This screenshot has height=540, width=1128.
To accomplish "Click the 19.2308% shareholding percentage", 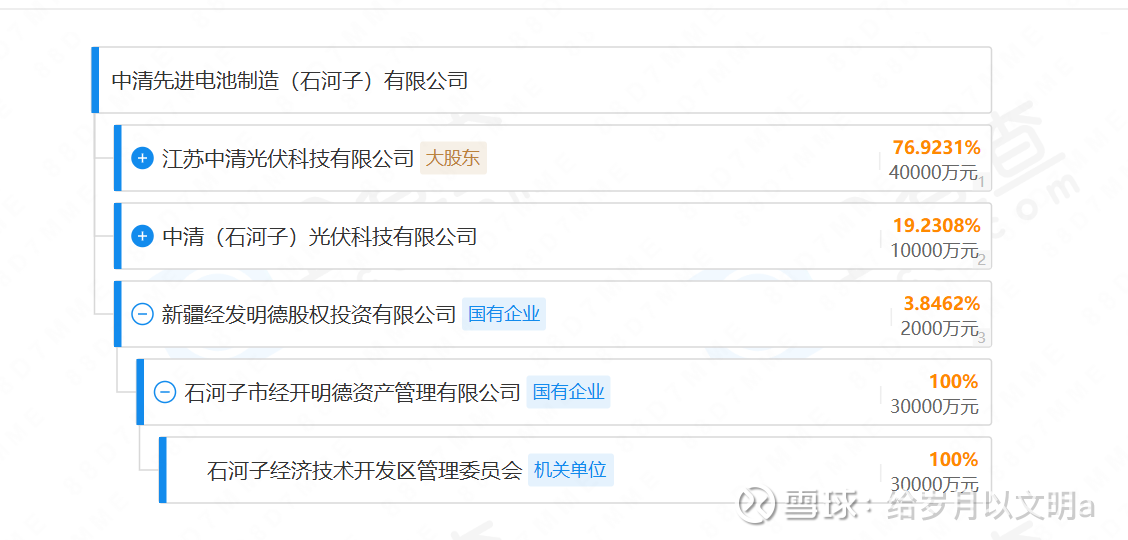I will [937, 226].
